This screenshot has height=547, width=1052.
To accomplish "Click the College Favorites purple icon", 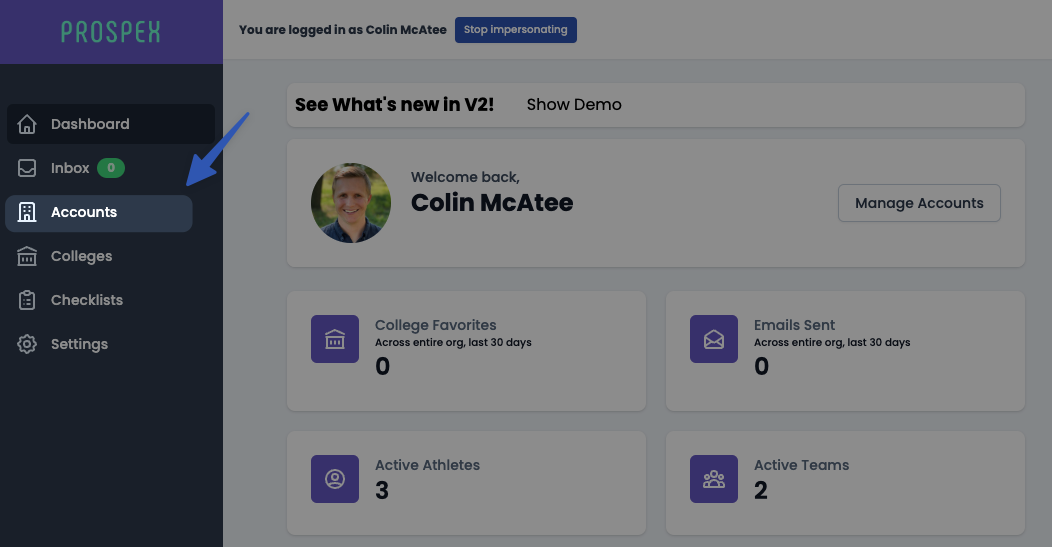I will tap(335, 339).
